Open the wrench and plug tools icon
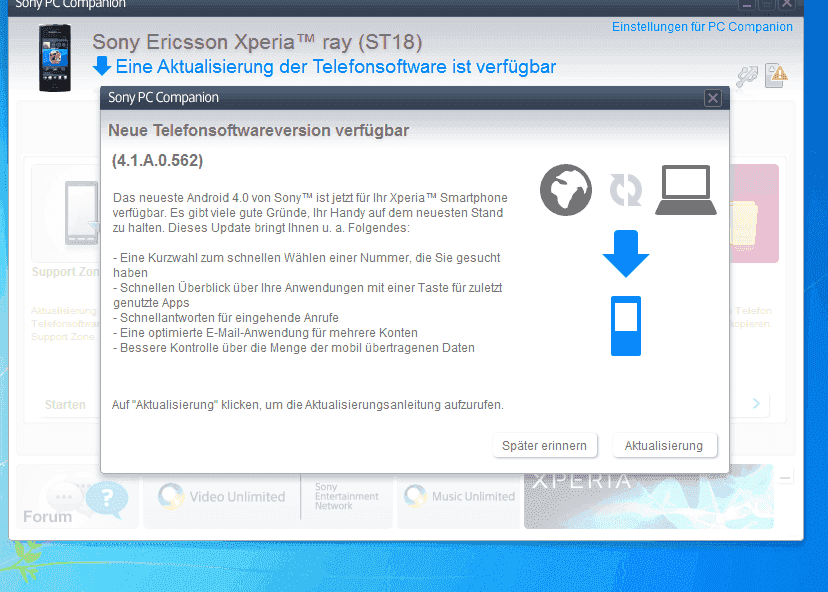The width and height of the screenshot is (828, 592). click(x=747, y=77)
